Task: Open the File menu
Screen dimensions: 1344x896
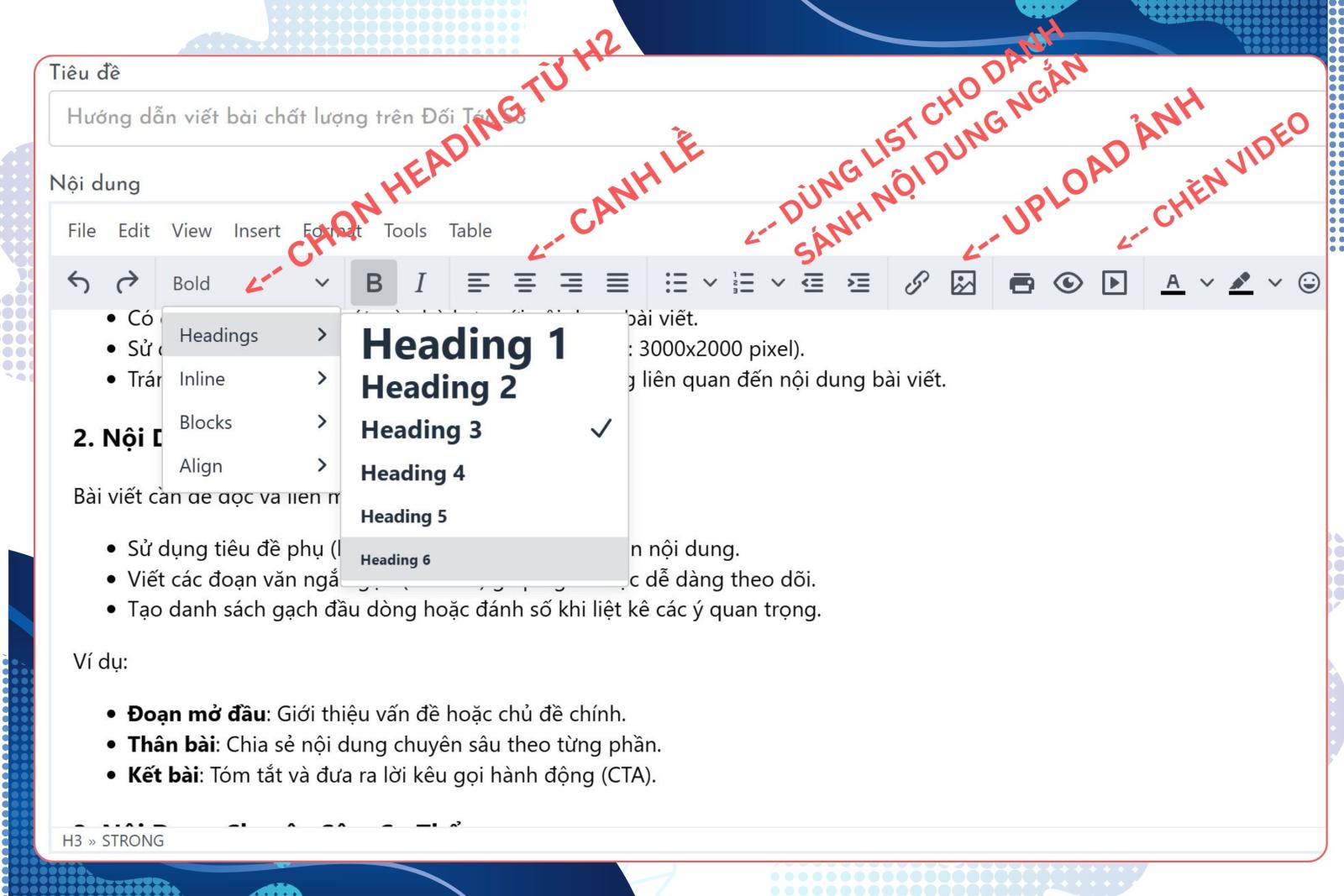Action: (x=81, y=231)
